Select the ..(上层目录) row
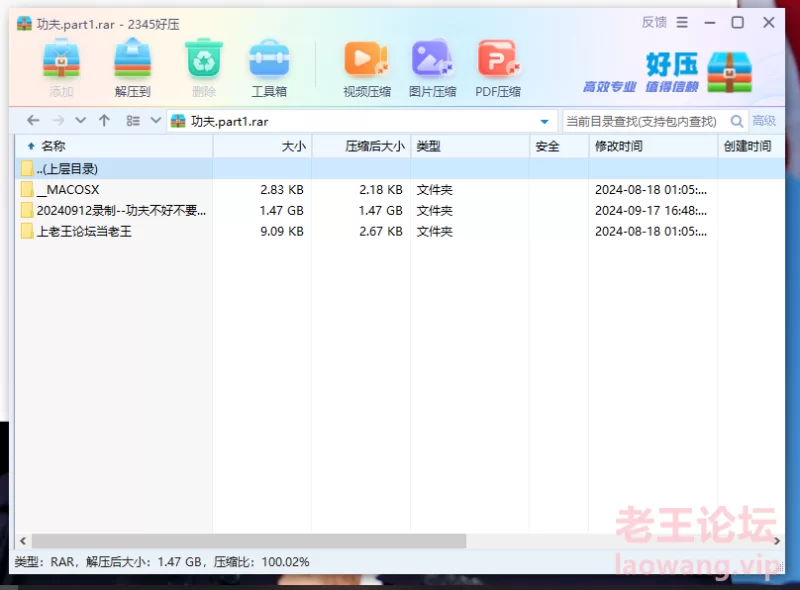Image resolution: width=800 pixels, height=590 pixels. coord(400,168)
